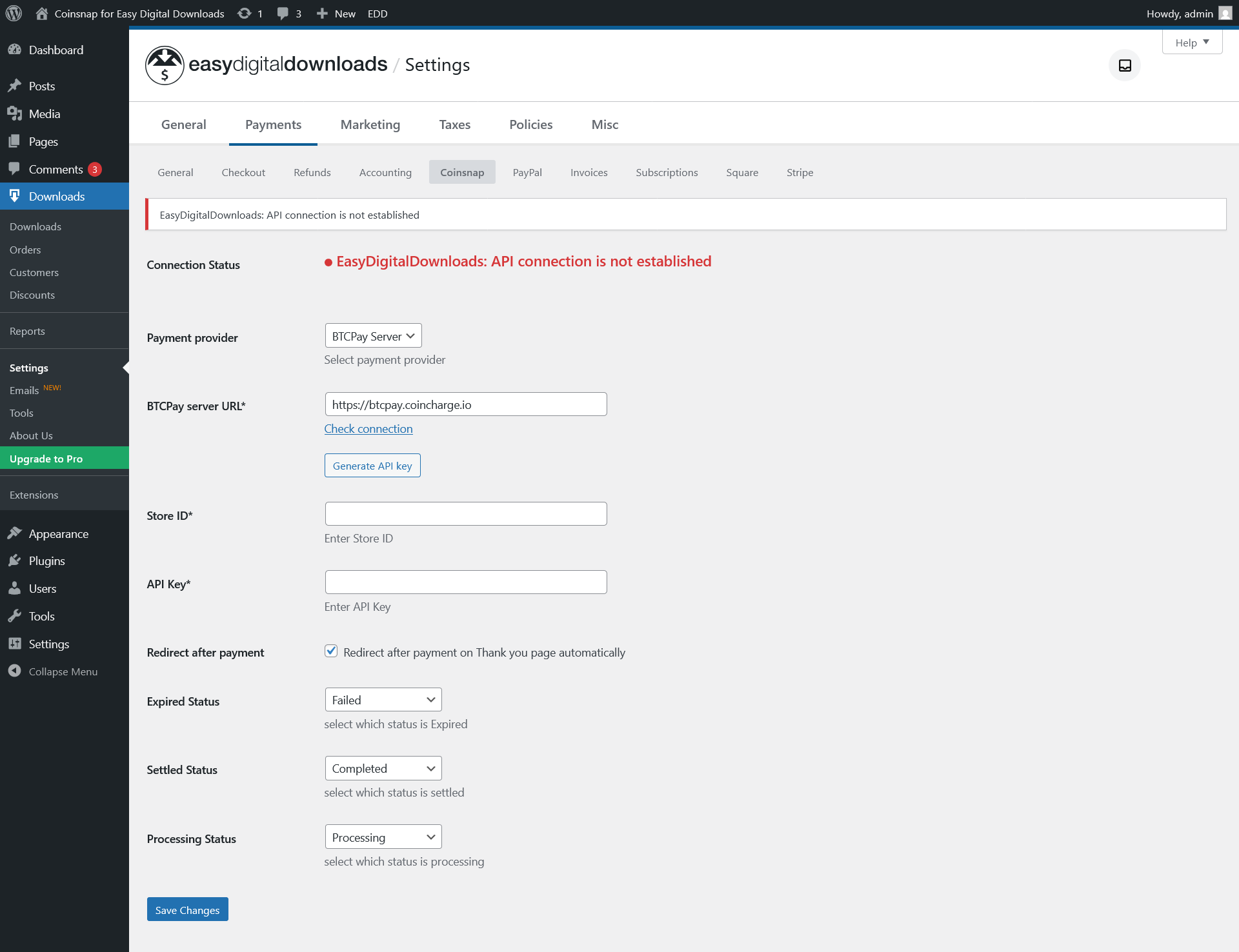Click the WordPress Settings sliders icon
Viewport: 1239px width, 952px height.
15,644
